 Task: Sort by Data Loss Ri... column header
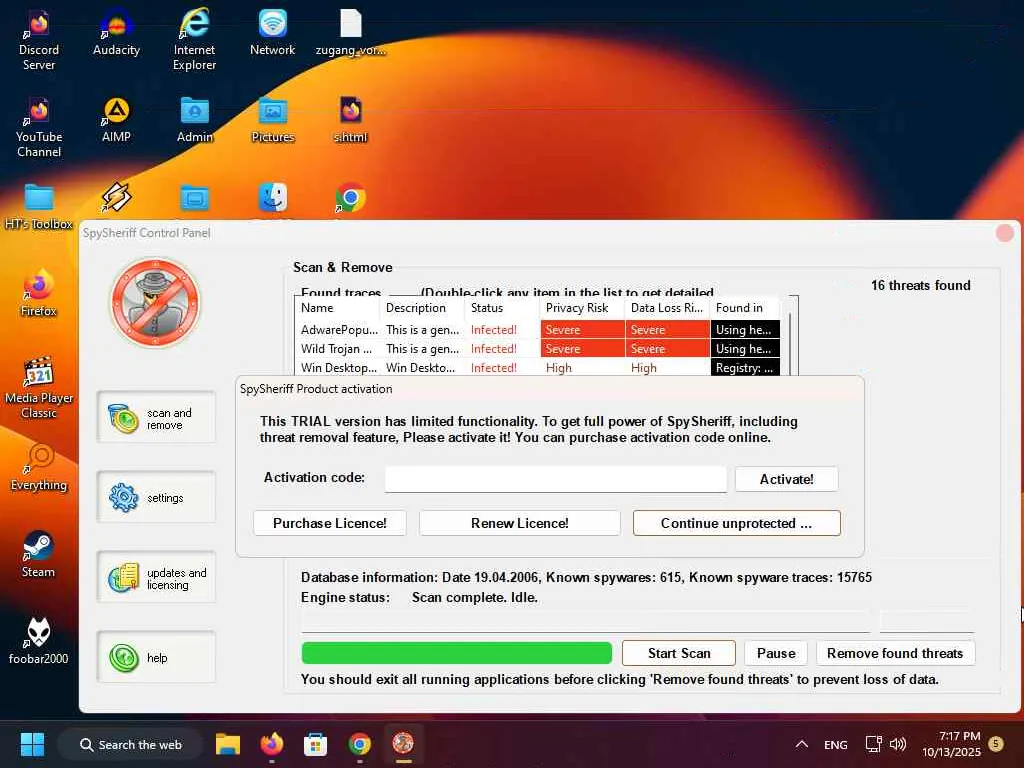tap(667, 308)
